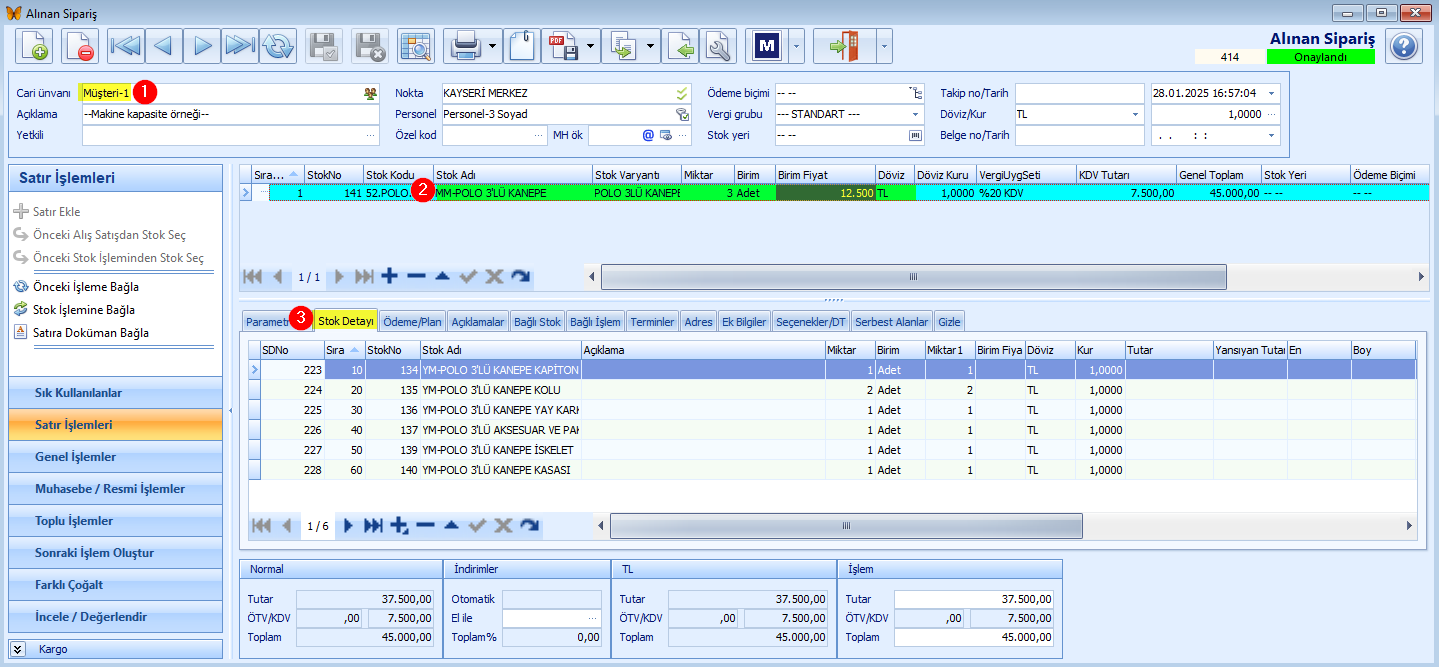Click the exit door icon
The width and height of the screenshot is (1439, 667).
845,46
